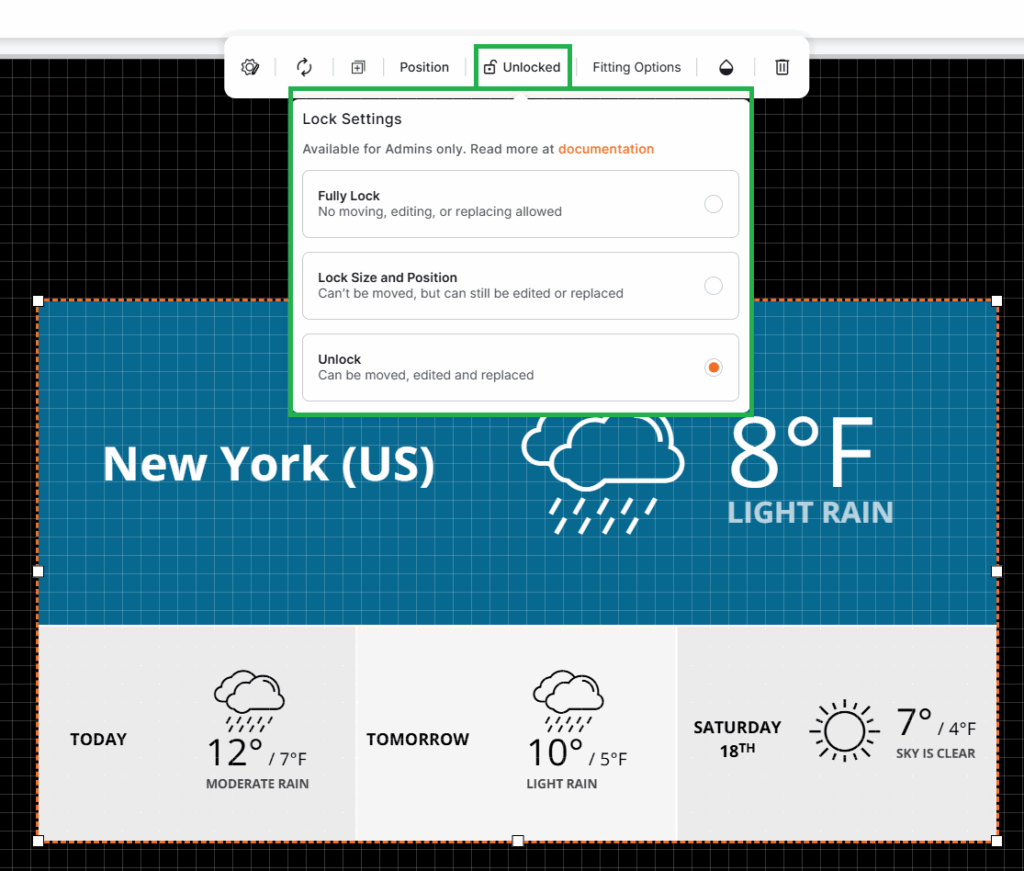Open the Position dropdown in toolbar

click(424, 67)
